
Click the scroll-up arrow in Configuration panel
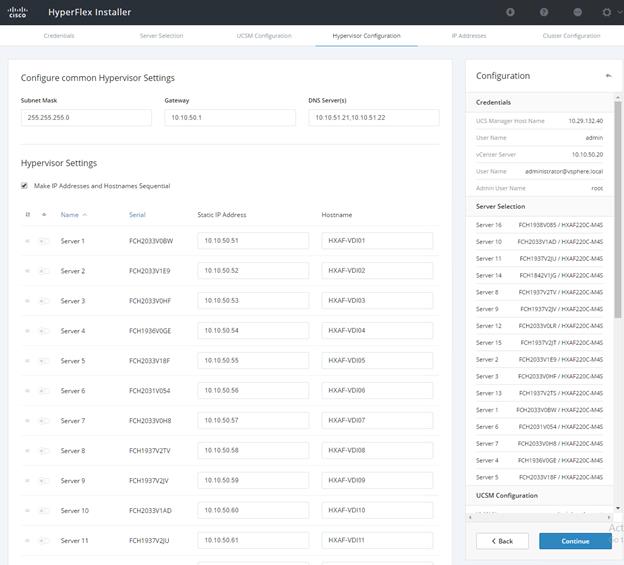(618, 97)
